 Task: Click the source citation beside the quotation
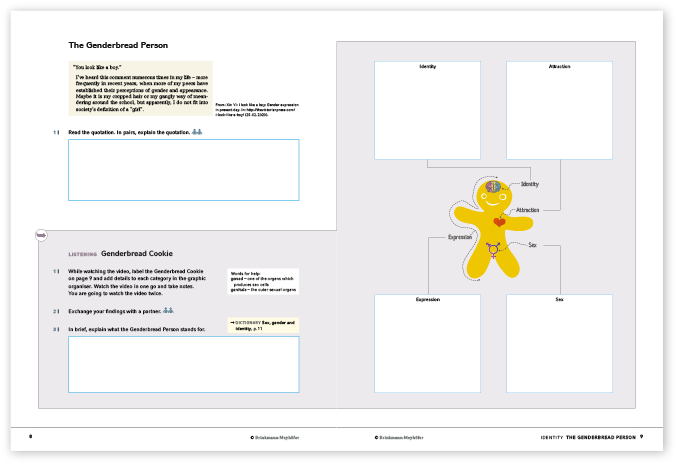(257, 110)
